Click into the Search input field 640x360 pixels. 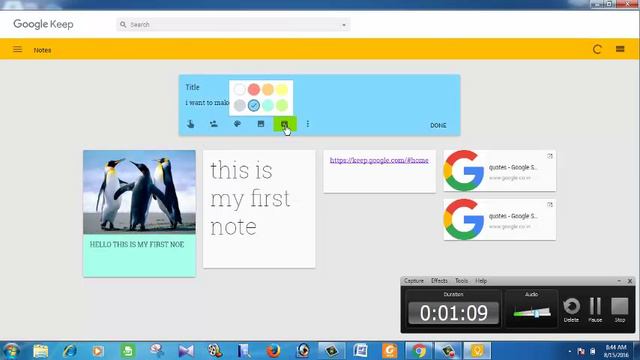pyautogui.click(x=233, y=24)
